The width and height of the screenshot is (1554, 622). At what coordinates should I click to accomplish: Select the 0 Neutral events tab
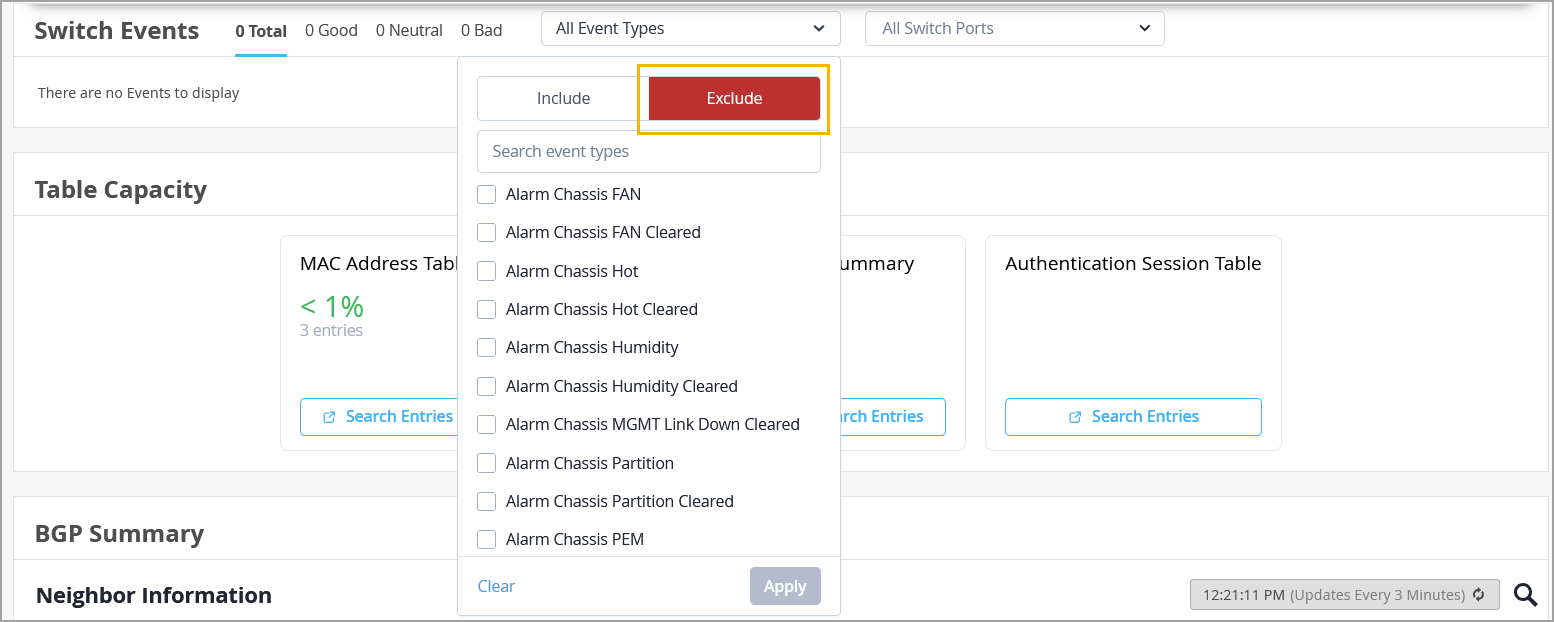[x=409, y=31]
